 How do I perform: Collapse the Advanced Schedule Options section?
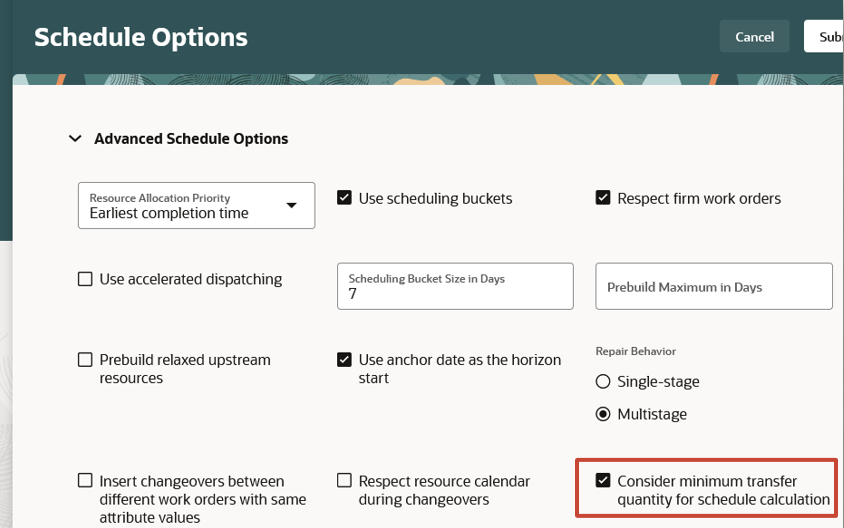pos(75,139)
